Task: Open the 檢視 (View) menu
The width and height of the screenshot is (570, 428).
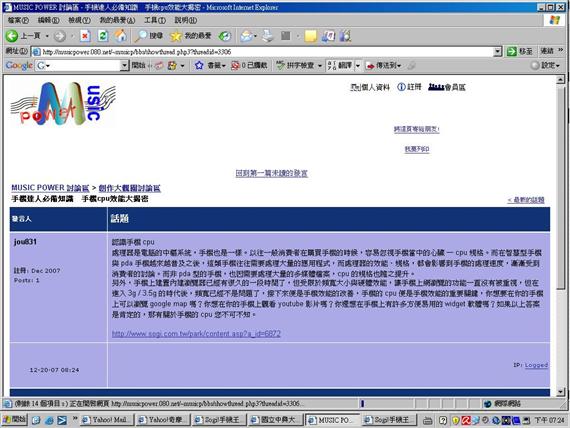Action: [80, 20]
